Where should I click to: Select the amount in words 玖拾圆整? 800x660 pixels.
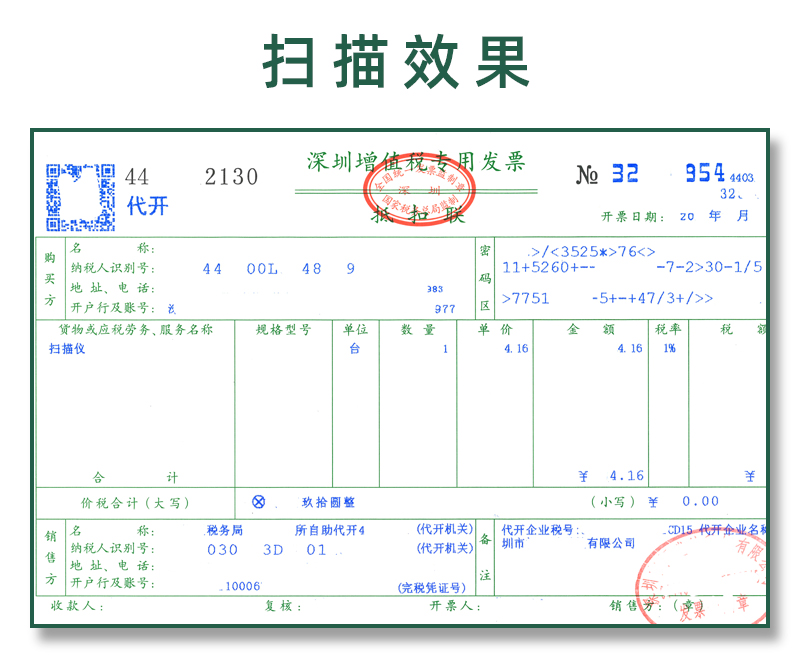(x=328, y=502)
